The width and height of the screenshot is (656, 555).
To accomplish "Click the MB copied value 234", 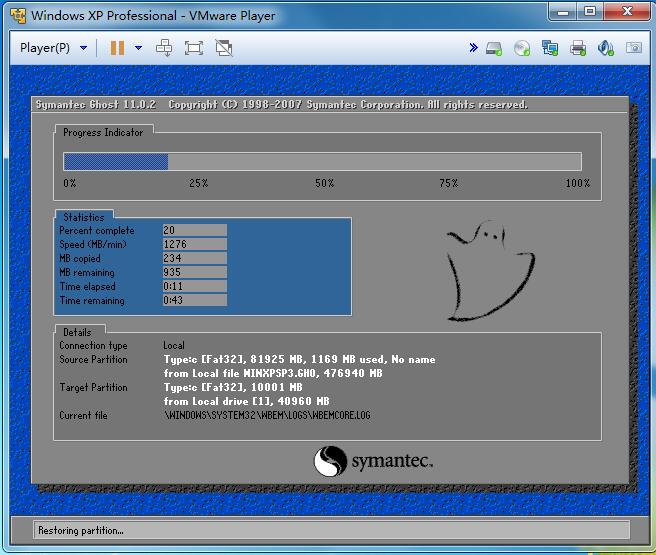I will click(x=195, y=258).
